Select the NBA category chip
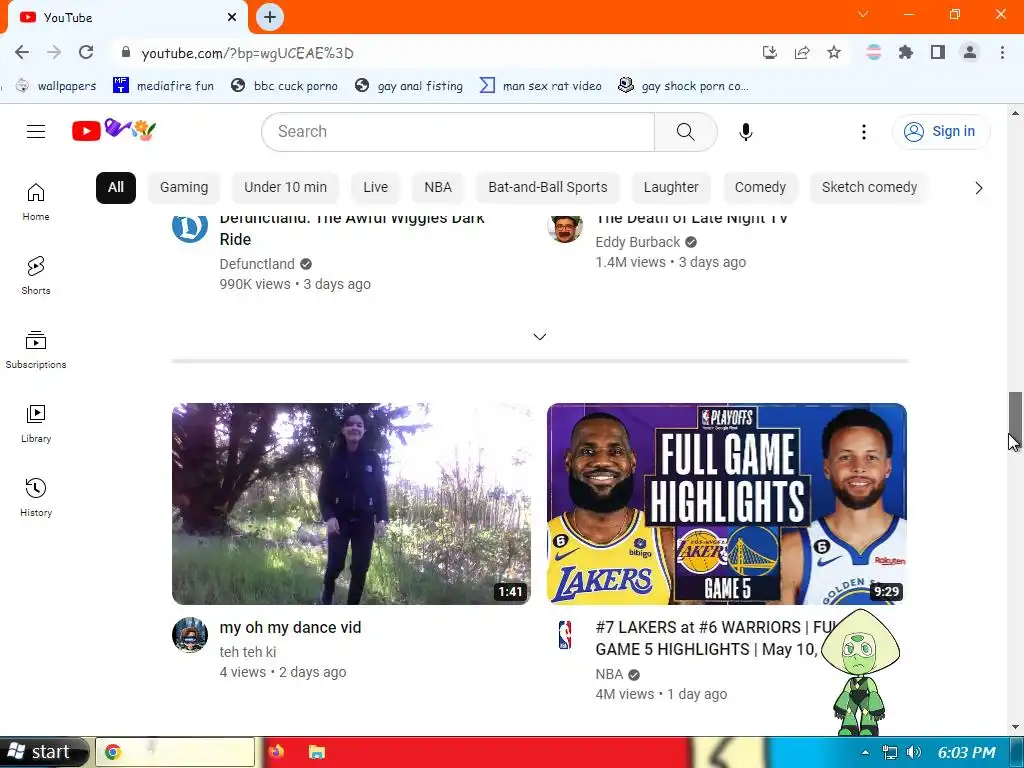 click(x=438, y=187)
